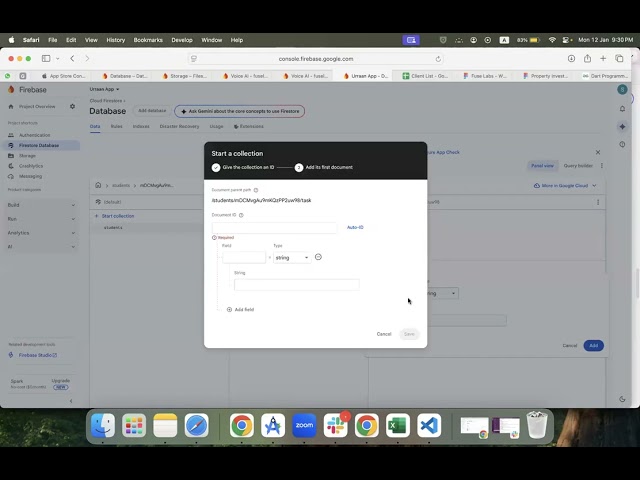Viewport: 640px width, 480px height.
Task: Click the blue Add button behind dialog
Action: [x=593, y=345]
